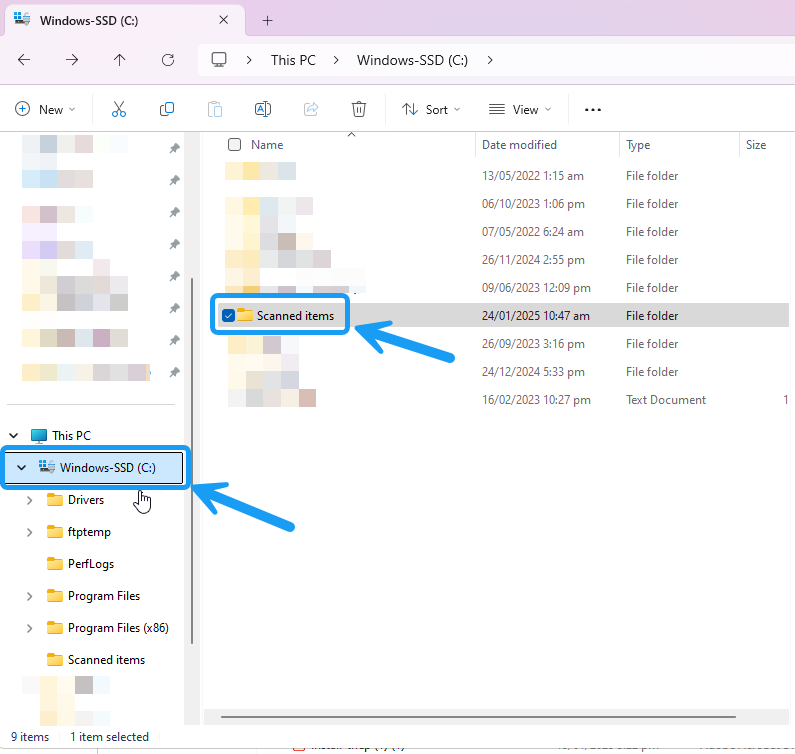Click the Delete trash icon

[x=359, y=109]
